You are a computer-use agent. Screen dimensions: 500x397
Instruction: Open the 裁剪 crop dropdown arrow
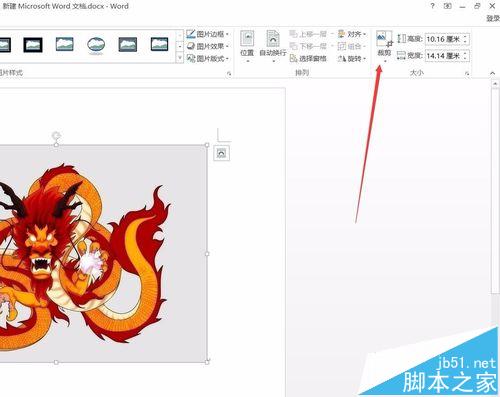(384, 61)
